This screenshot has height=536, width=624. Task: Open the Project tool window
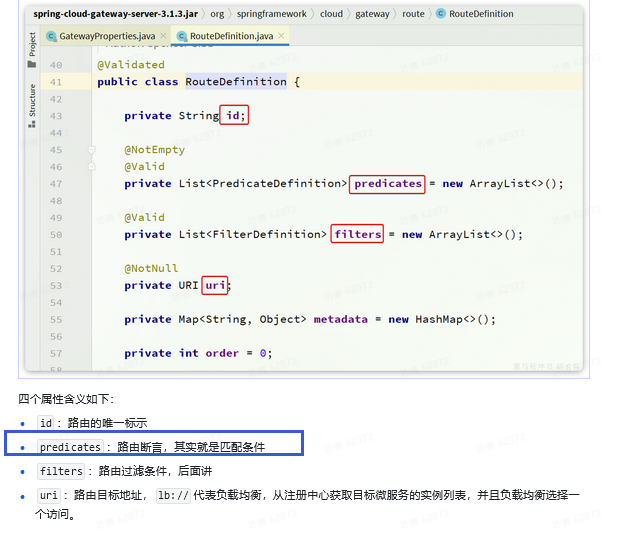tap(32, 50)
